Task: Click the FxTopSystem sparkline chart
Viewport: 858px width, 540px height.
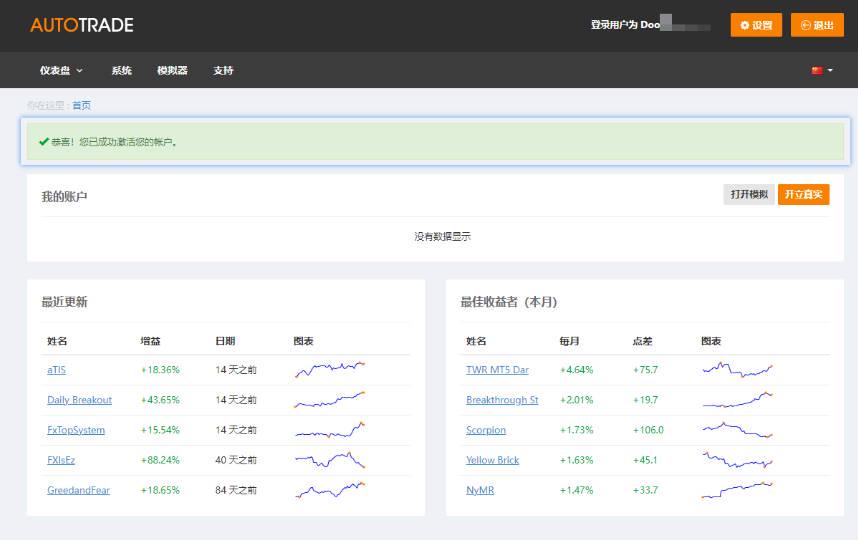Action: (330, 429)
